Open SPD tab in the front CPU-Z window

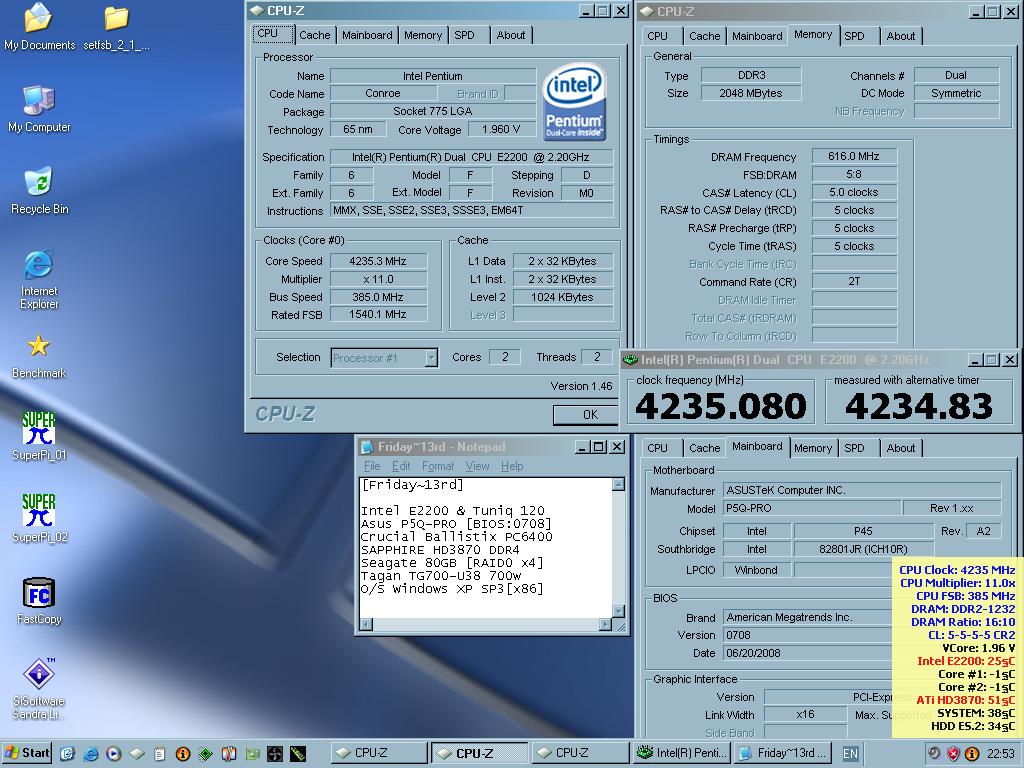(464, 35)
